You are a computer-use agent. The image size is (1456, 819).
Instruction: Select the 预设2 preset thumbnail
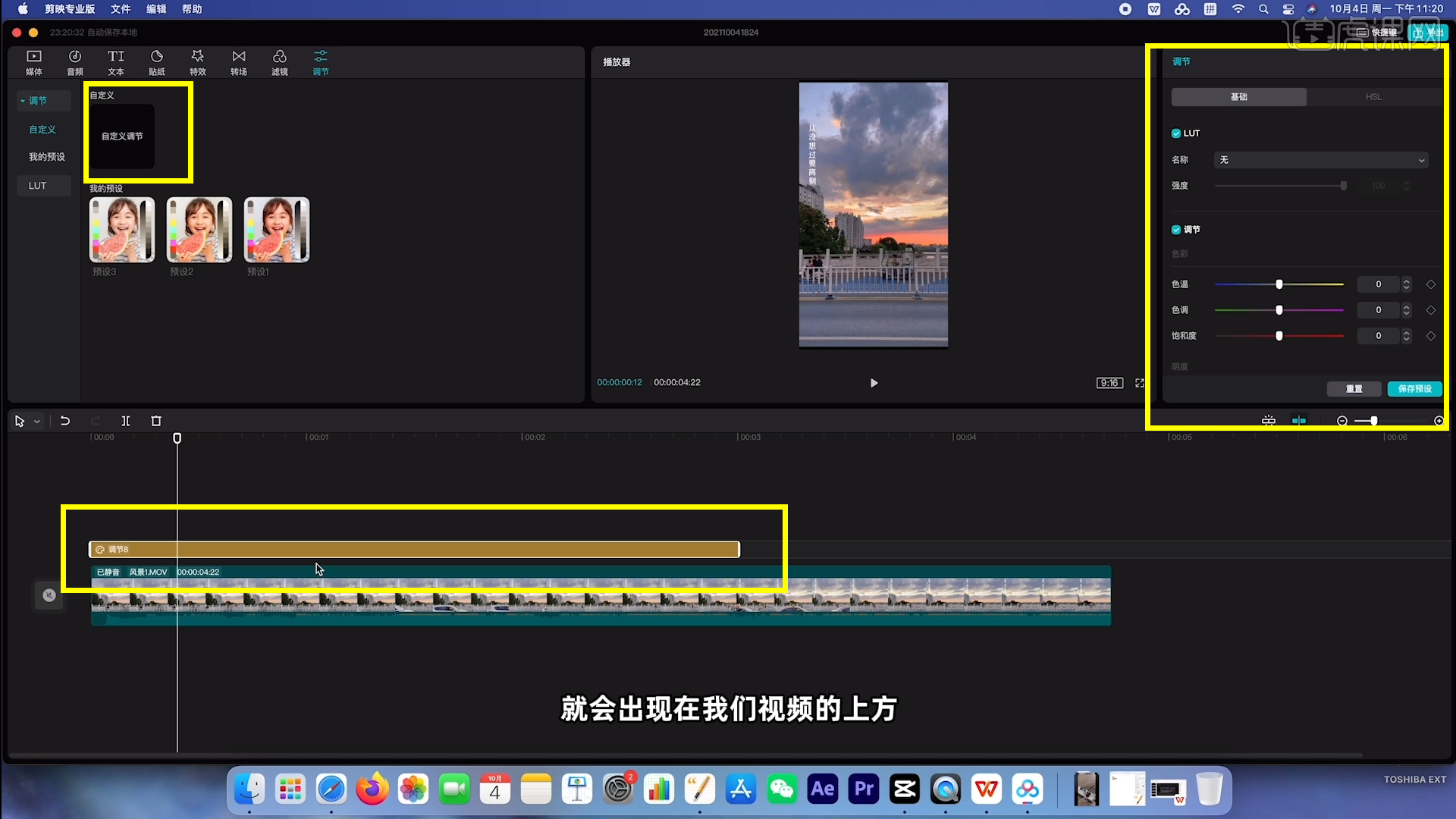pos(199,230)
